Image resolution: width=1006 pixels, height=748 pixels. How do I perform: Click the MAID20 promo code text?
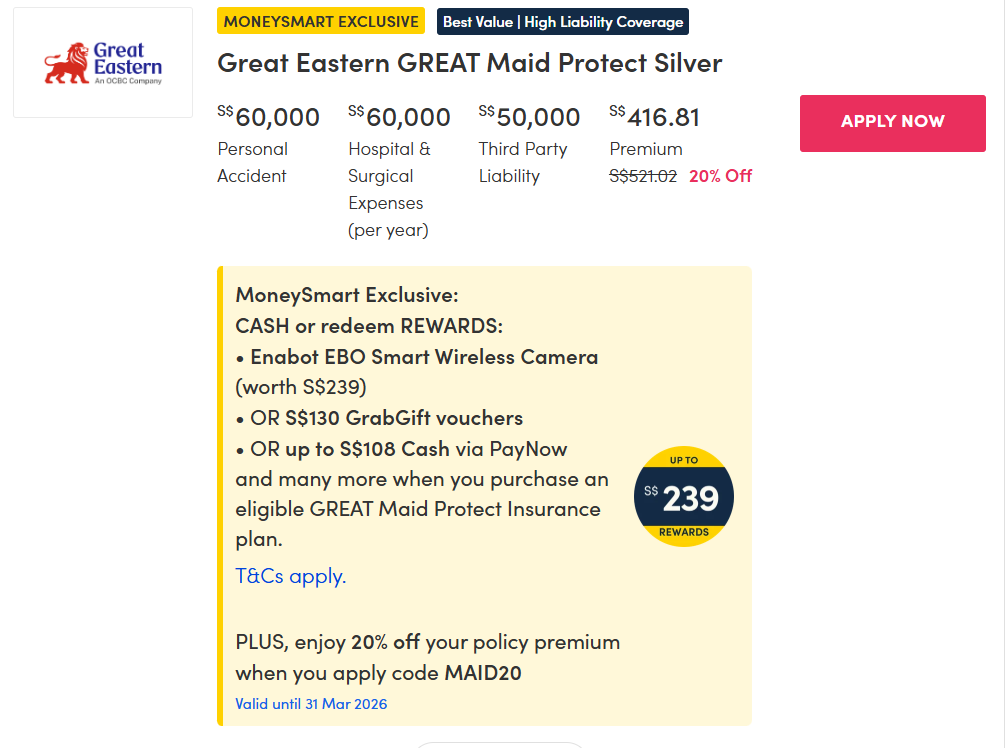point(483,673)
